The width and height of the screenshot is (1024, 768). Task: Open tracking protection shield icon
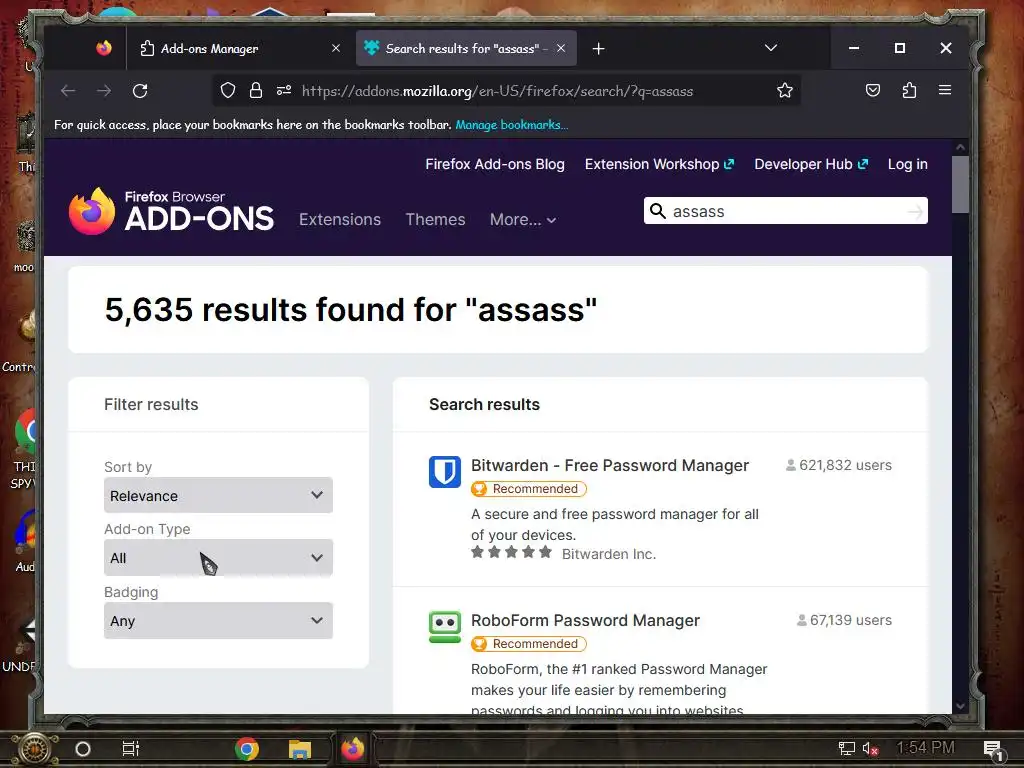pos(227,91)
